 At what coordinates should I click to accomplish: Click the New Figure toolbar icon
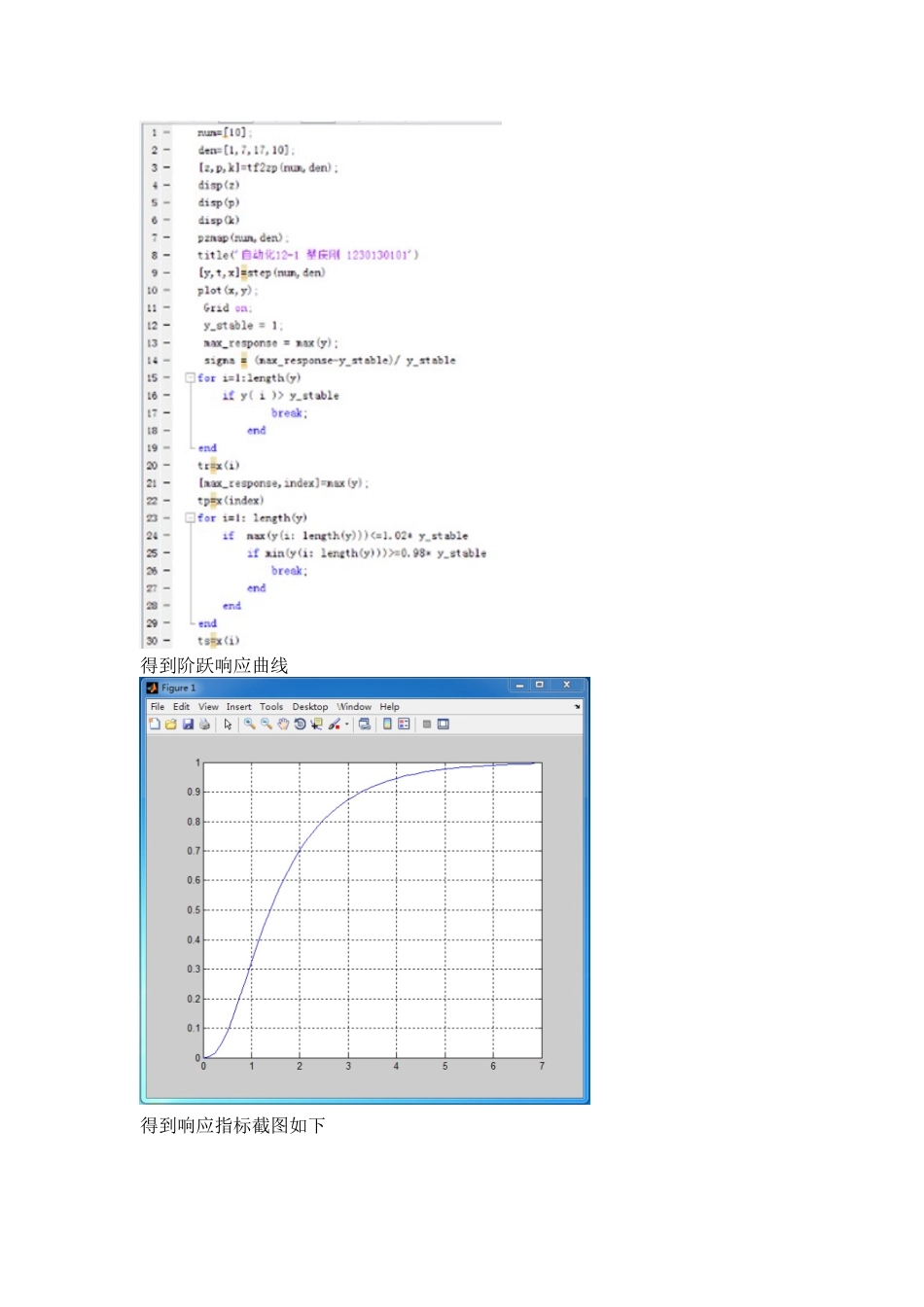pos(155,724)
